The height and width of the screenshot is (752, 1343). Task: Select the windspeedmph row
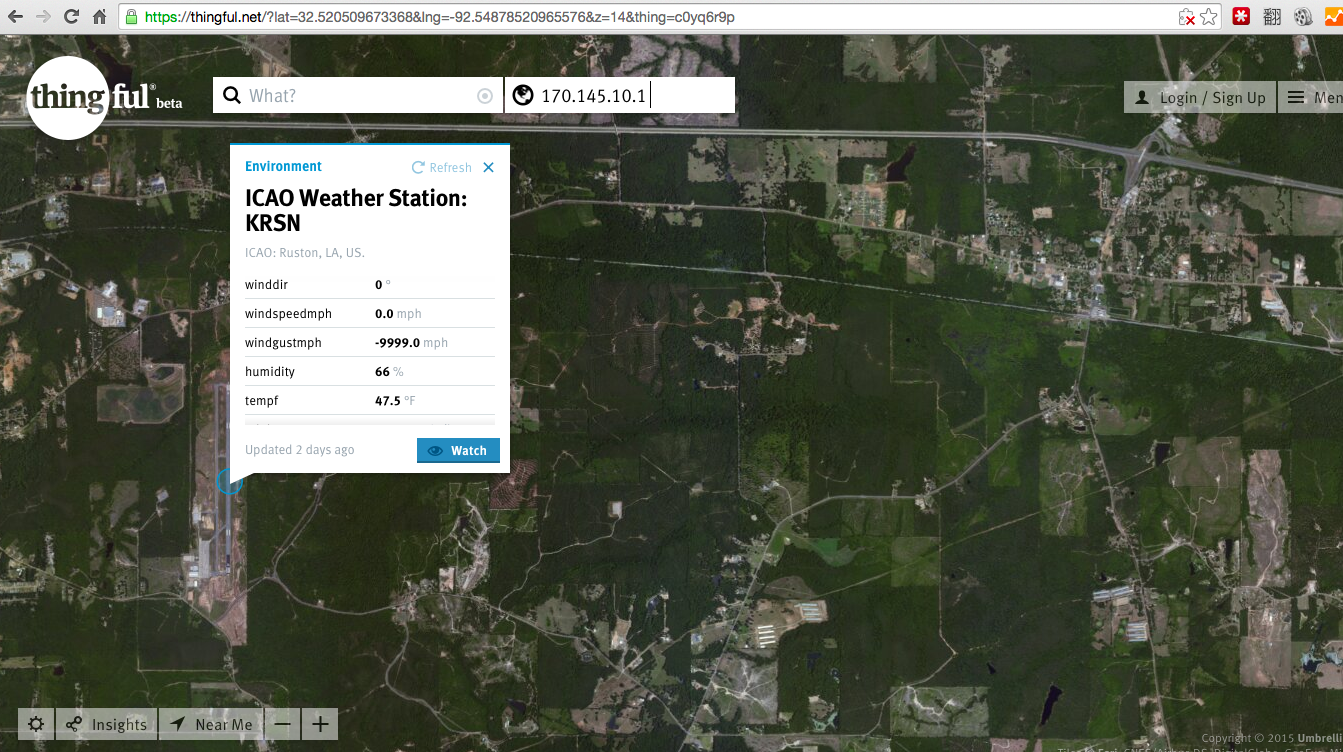[370, 314]
